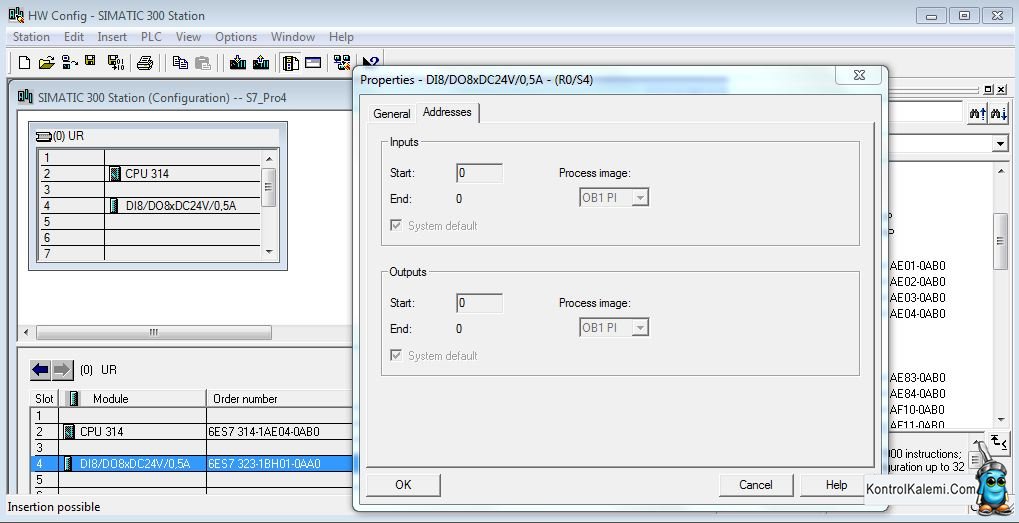Click the Outputs Start address field
Image resolution: width=1019 pixels, height=523 pixels.
(x=480, y=303)
